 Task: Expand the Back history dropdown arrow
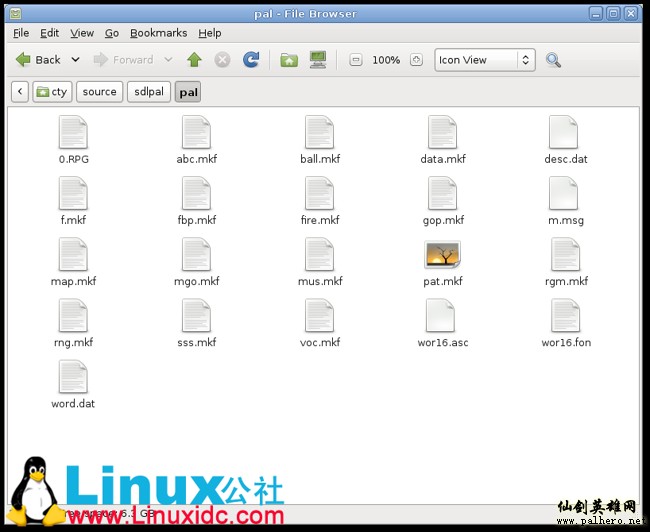[x=75, y=60]
